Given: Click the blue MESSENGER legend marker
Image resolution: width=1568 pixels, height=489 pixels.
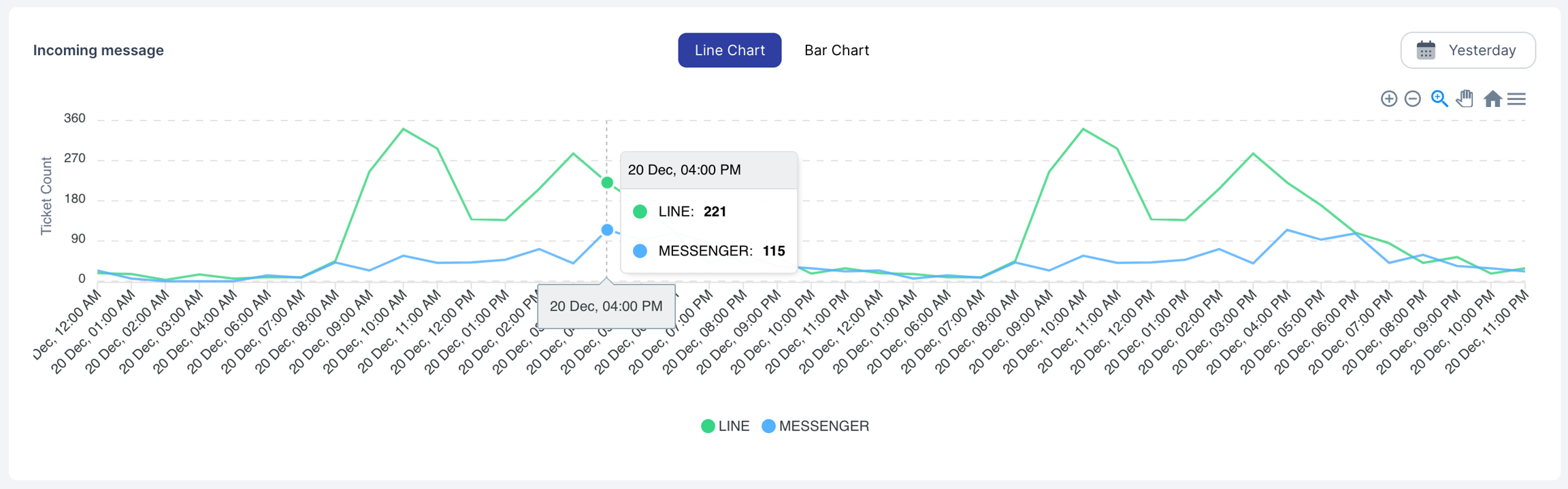Looking at the screenshot, I should 768,426.
